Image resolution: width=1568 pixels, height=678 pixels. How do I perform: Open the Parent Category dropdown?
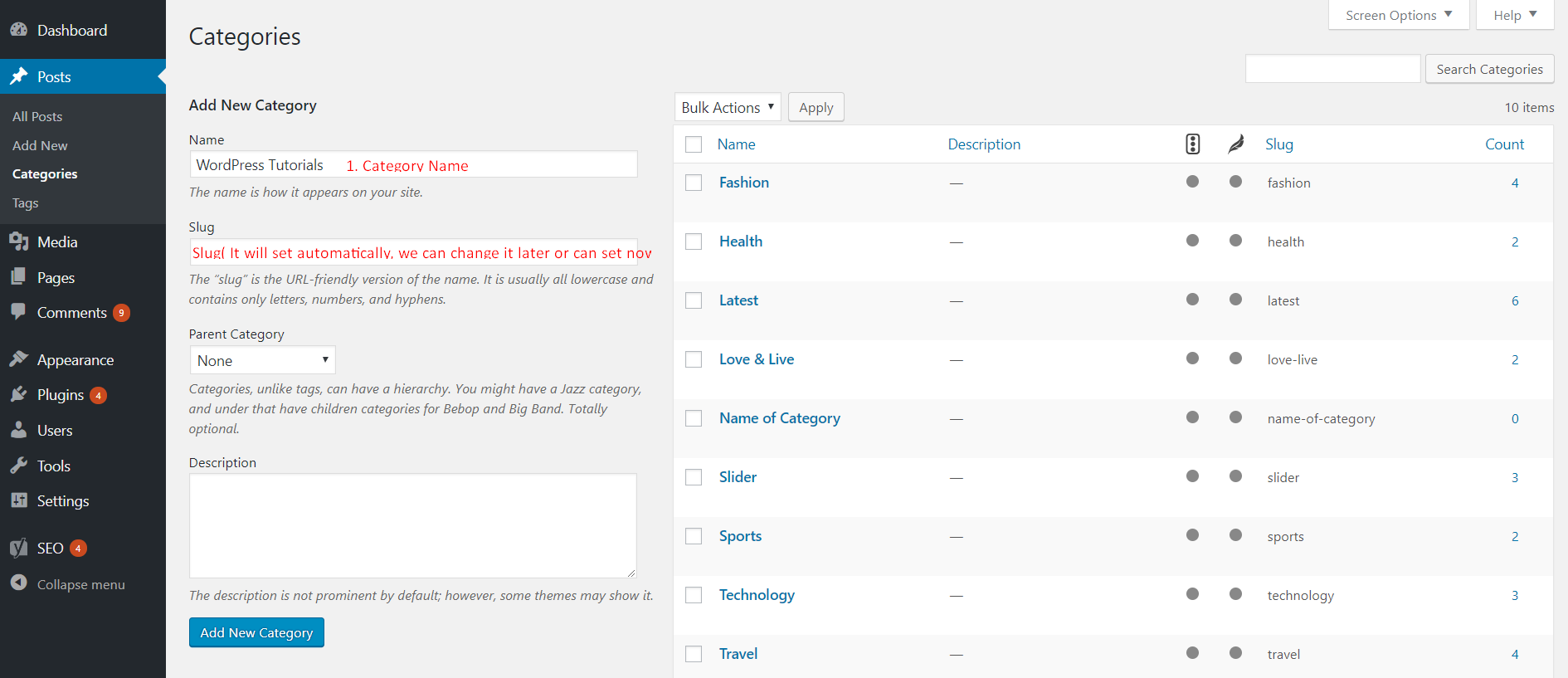(262, 360)
